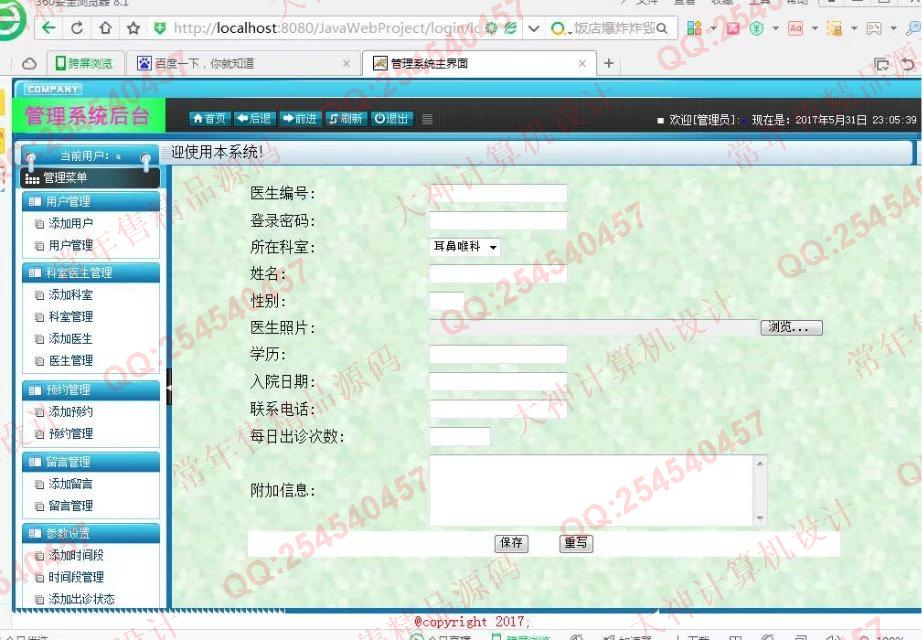922x640 pixels.
Task: Collapse the 预约管理 menu section
Action: click(91, 390)
